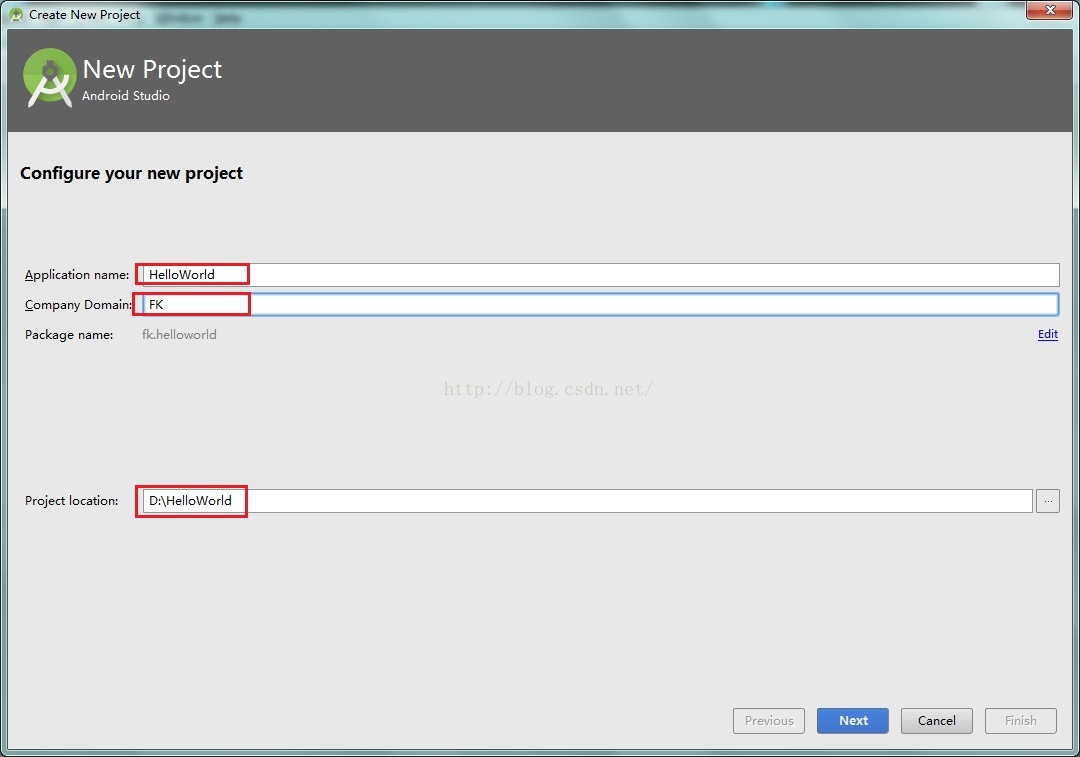Click the Android Studio logo in header

click(49, 78)
